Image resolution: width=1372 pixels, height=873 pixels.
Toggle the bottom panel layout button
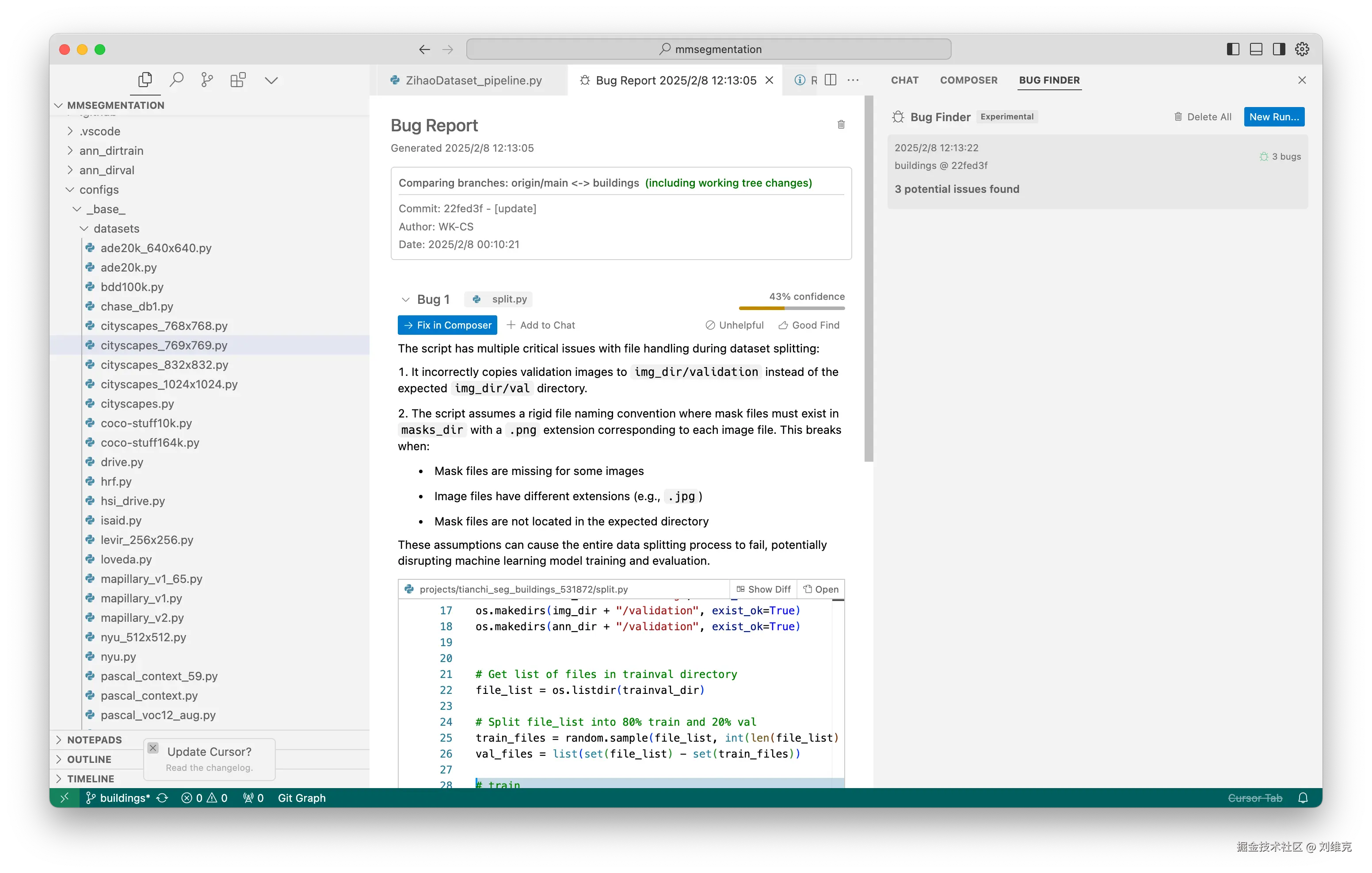(1256, 49)
